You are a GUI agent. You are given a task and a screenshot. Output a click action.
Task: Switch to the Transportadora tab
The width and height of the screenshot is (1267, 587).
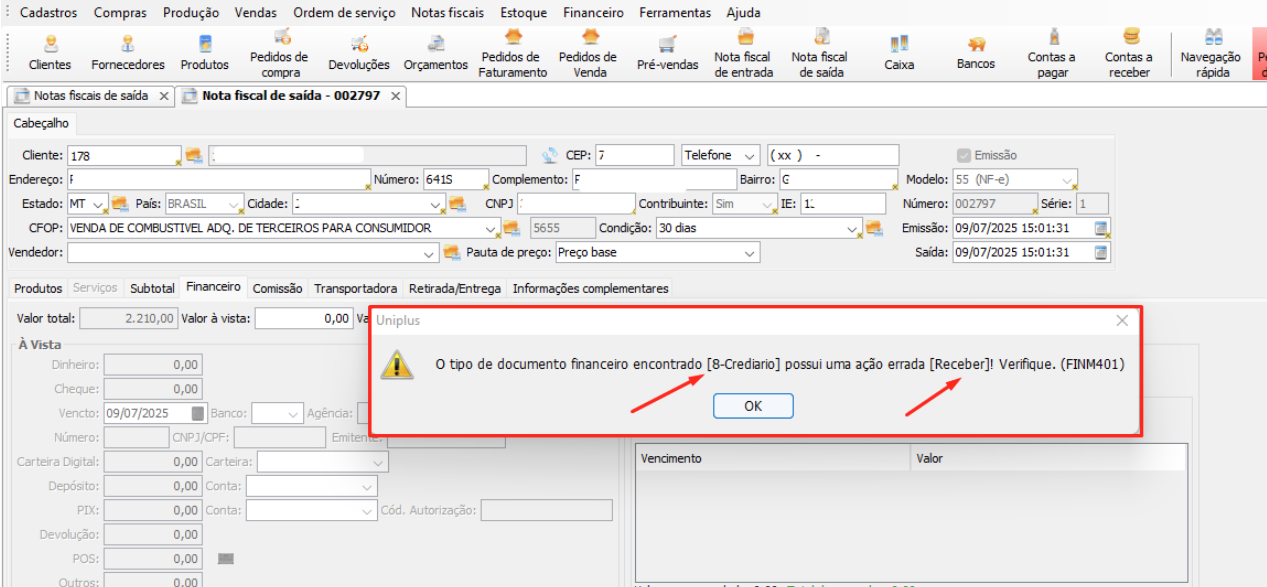[x=355, y=288]
